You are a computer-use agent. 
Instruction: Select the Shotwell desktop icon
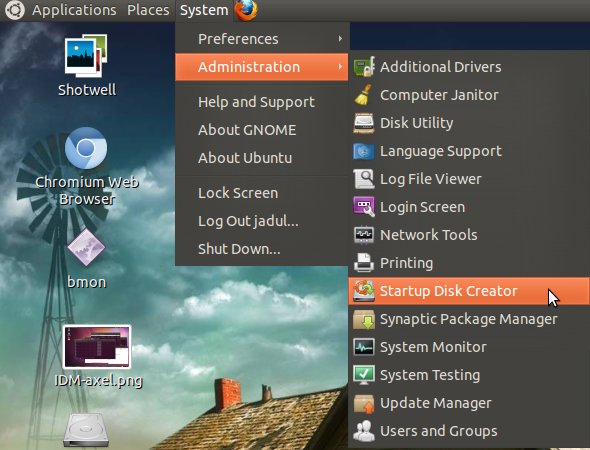86,55
